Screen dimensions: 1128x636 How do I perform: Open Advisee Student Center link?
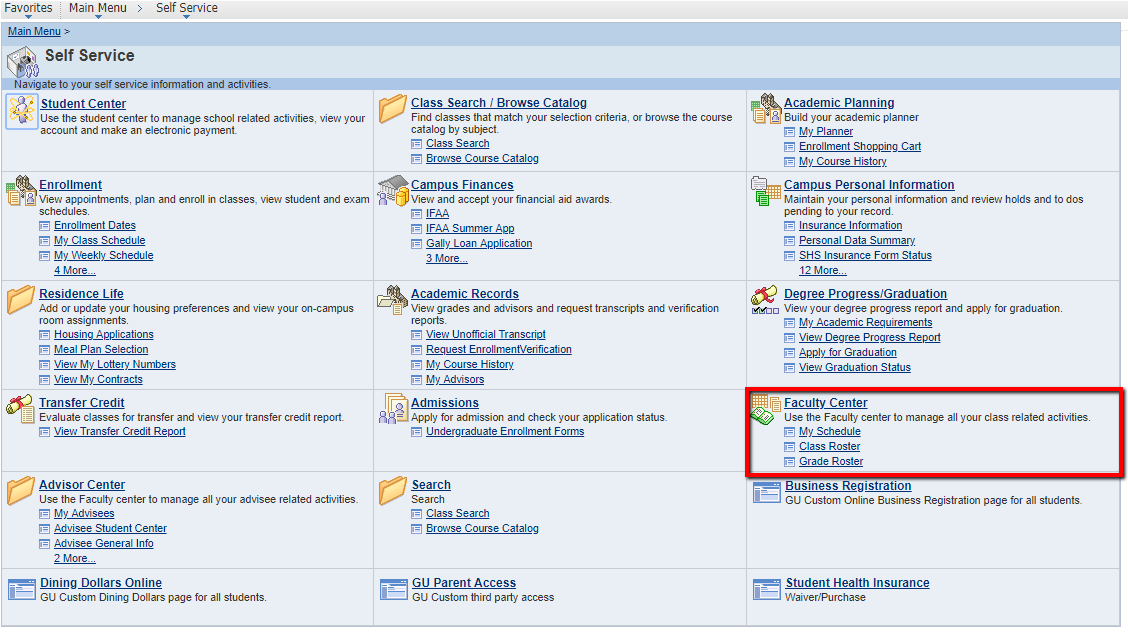[110, 529]
